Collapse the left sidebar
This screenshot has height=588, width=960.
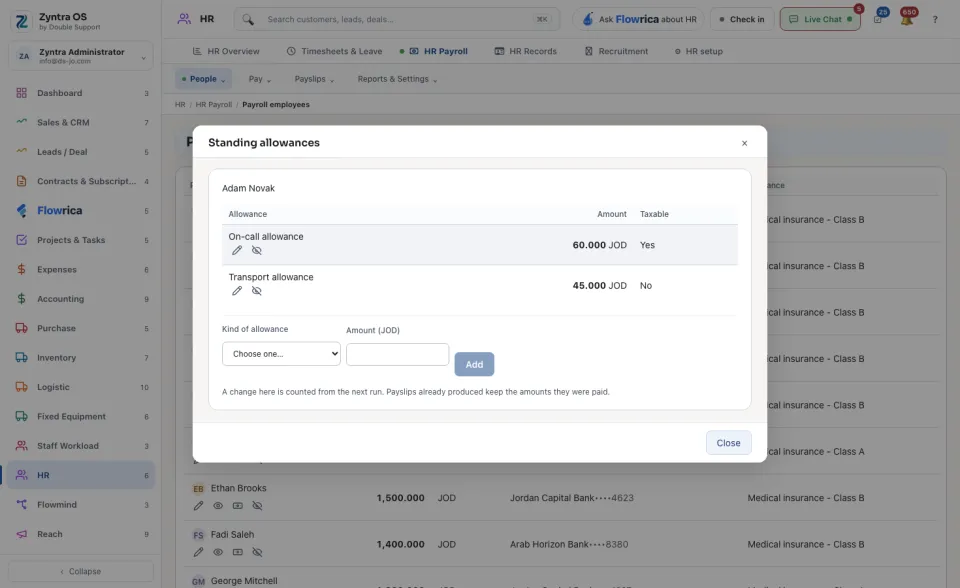[81, 571]
